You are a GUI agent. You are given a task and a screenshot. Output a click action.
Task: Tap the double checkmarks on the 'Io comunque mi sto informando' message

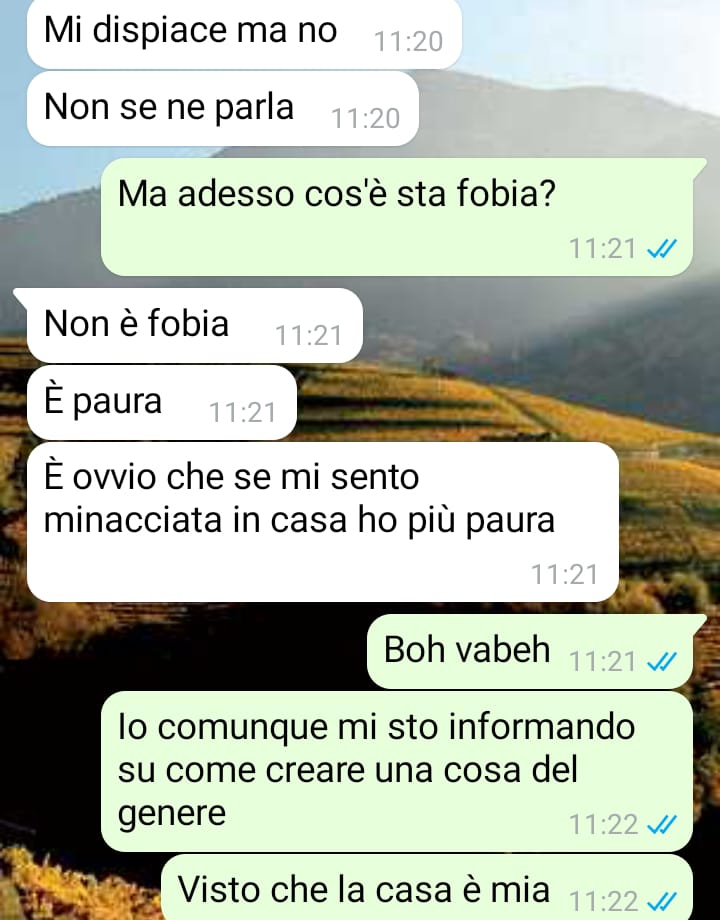tap(661, 825)
